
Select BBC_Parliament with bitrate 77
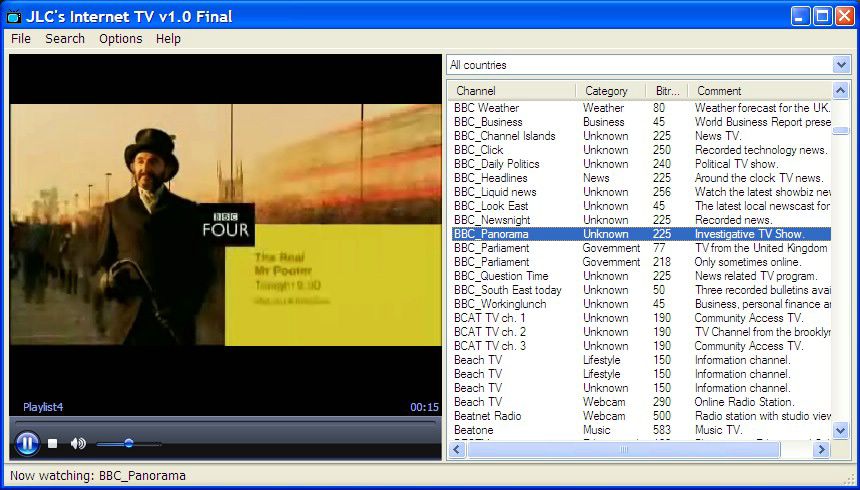(641, 248)
